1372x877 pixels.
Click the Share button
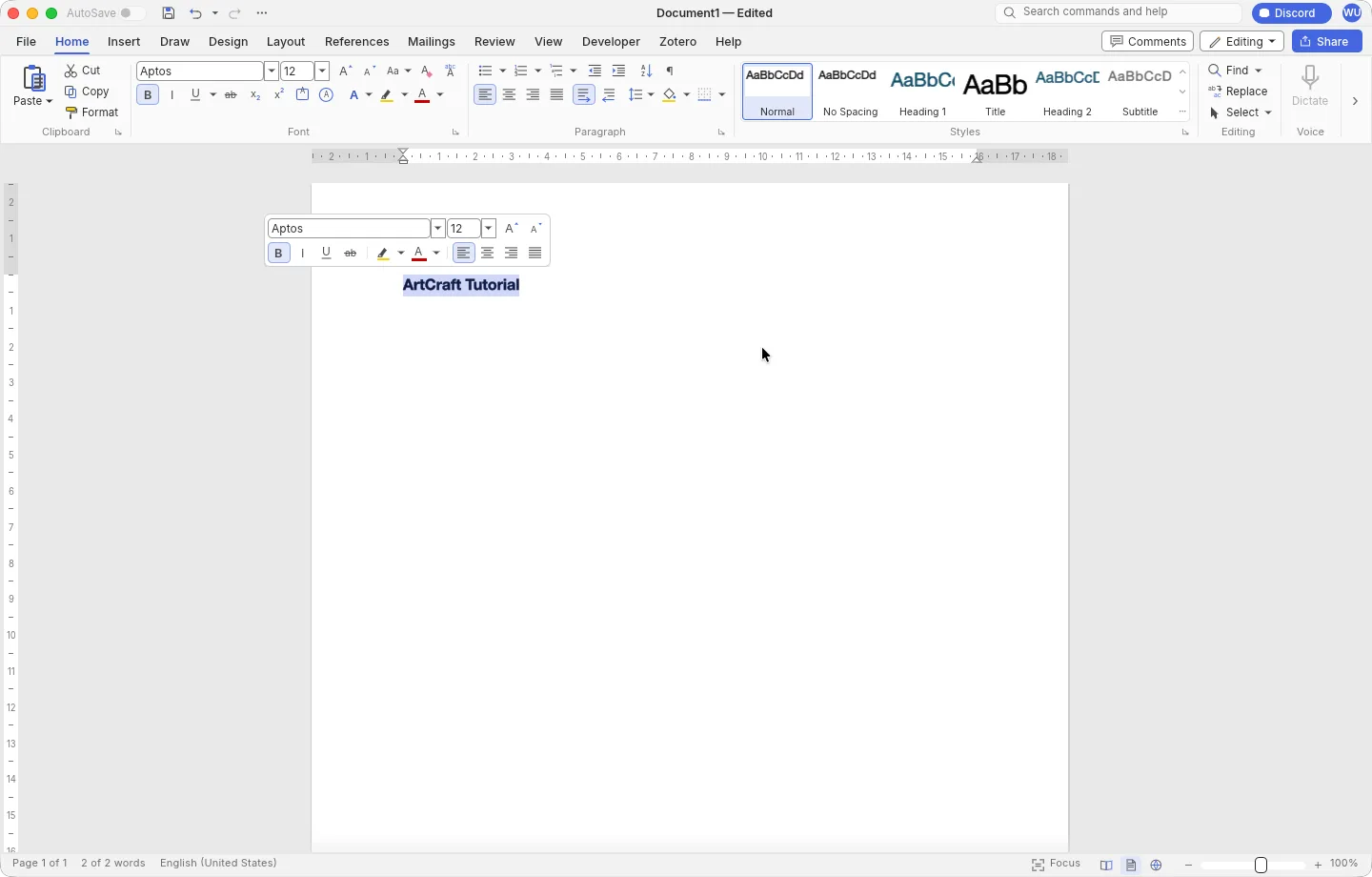(1327, 41)
